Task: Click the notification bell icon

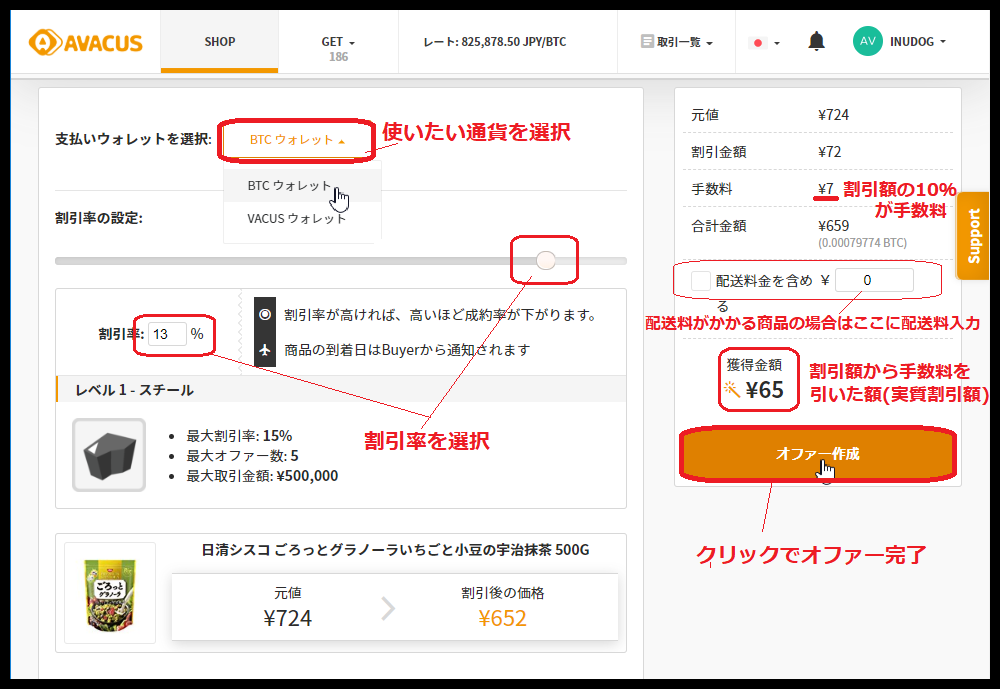Action: pyautogui.click(x=817, y=42)
